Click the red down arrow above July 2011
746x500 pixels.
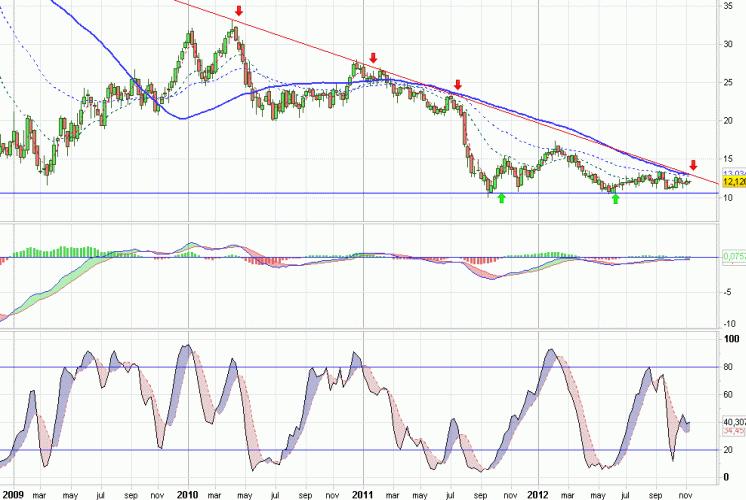457,85
